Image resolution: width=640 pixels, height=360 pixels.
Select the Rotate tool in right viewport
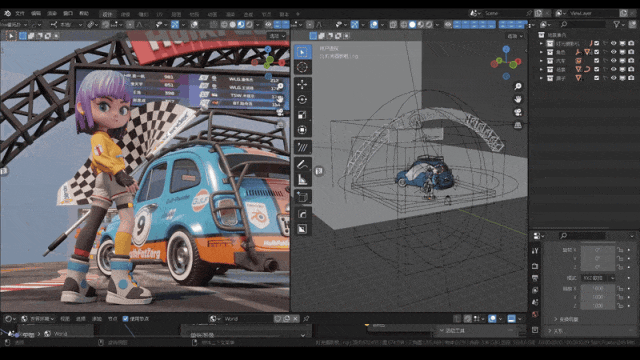pos(302,100)
